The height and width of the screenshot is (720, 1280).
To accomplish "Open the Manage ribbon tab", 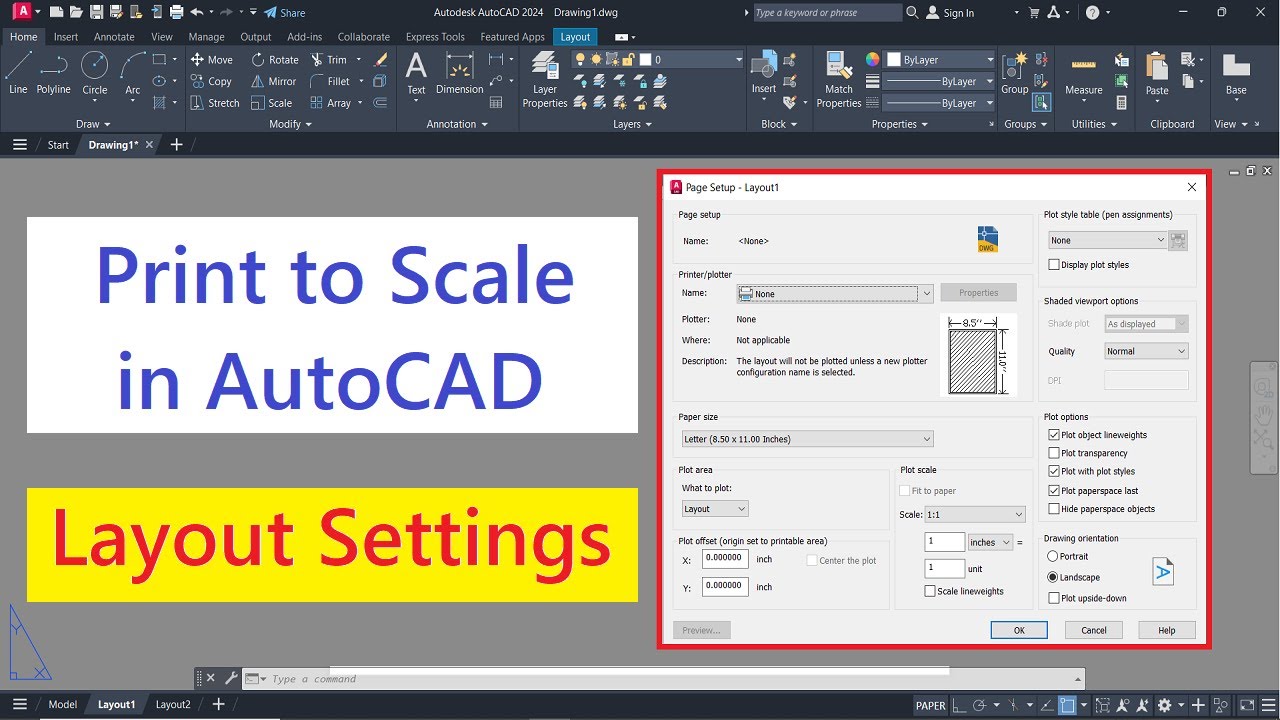I will click(207, 37).
